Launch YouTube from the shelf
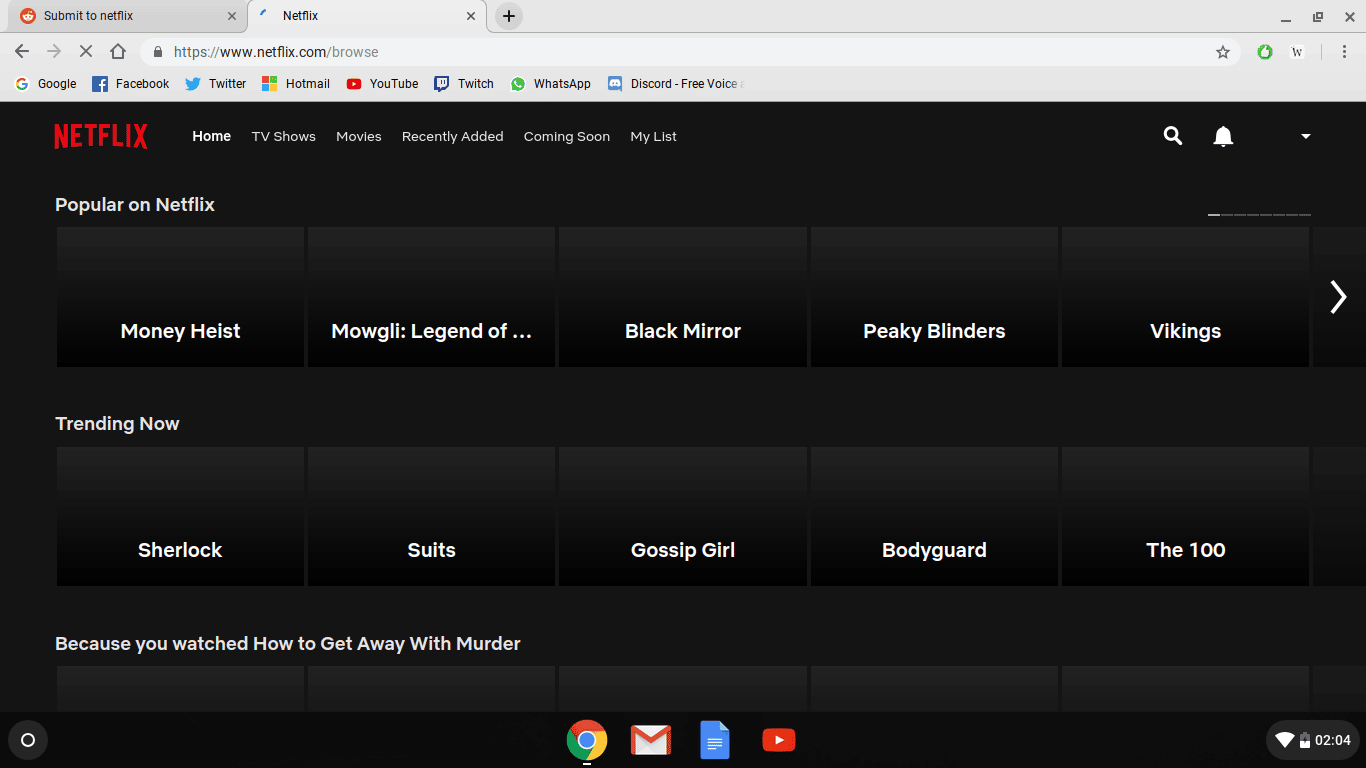Screen dimensions: 1366x768 tap(779, 740)
